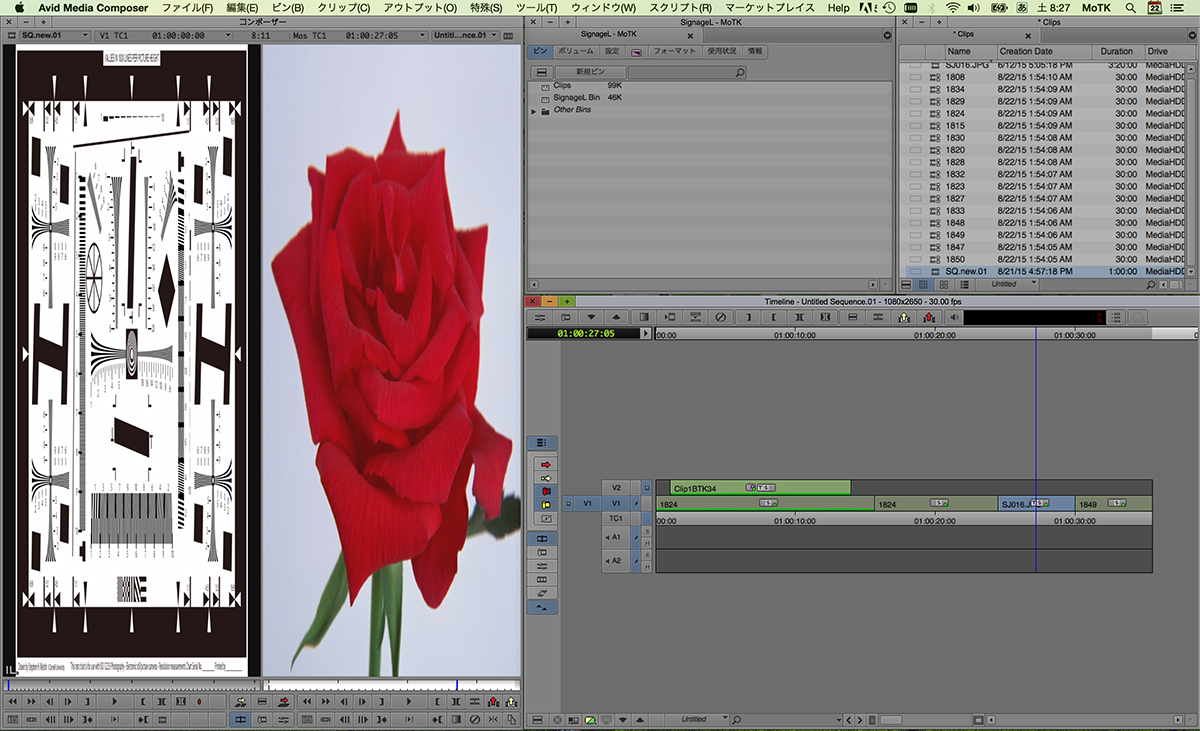Viewport: 1200px width, 731px height.
Task: Switch to the 設定 tab
Action: [x=612, y=50]
